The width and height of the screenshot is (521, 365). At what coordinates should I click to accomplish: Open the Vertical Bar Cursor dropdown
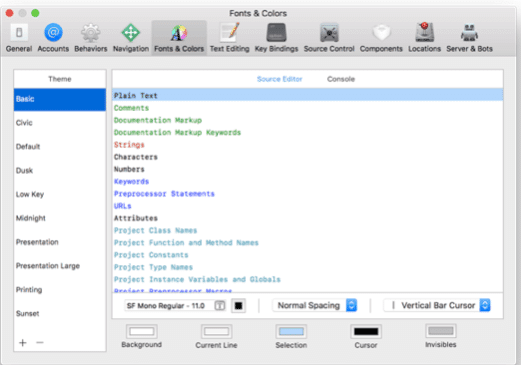click(437, 305)
